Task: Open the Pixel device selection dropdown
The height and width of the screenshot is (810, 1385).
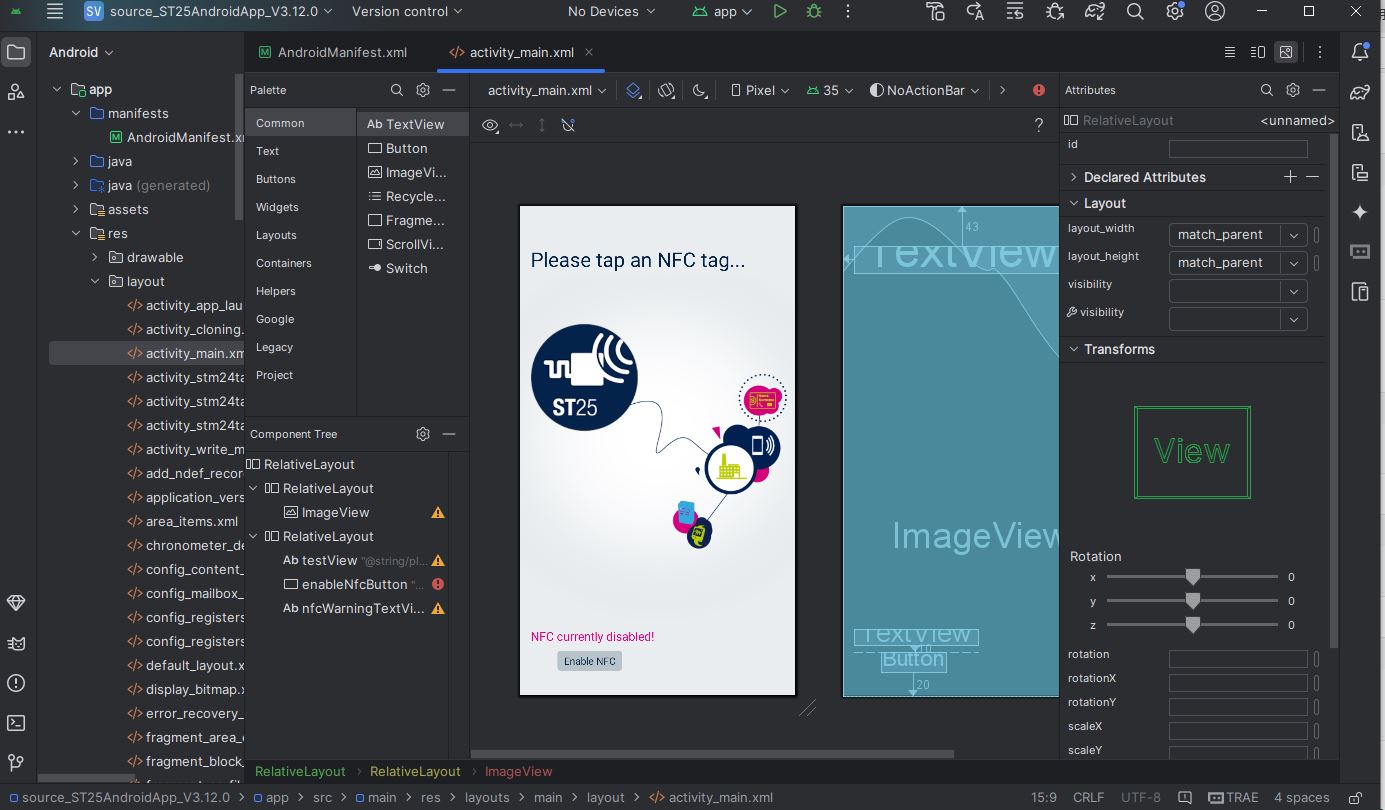Action: (x=760, y=90)
